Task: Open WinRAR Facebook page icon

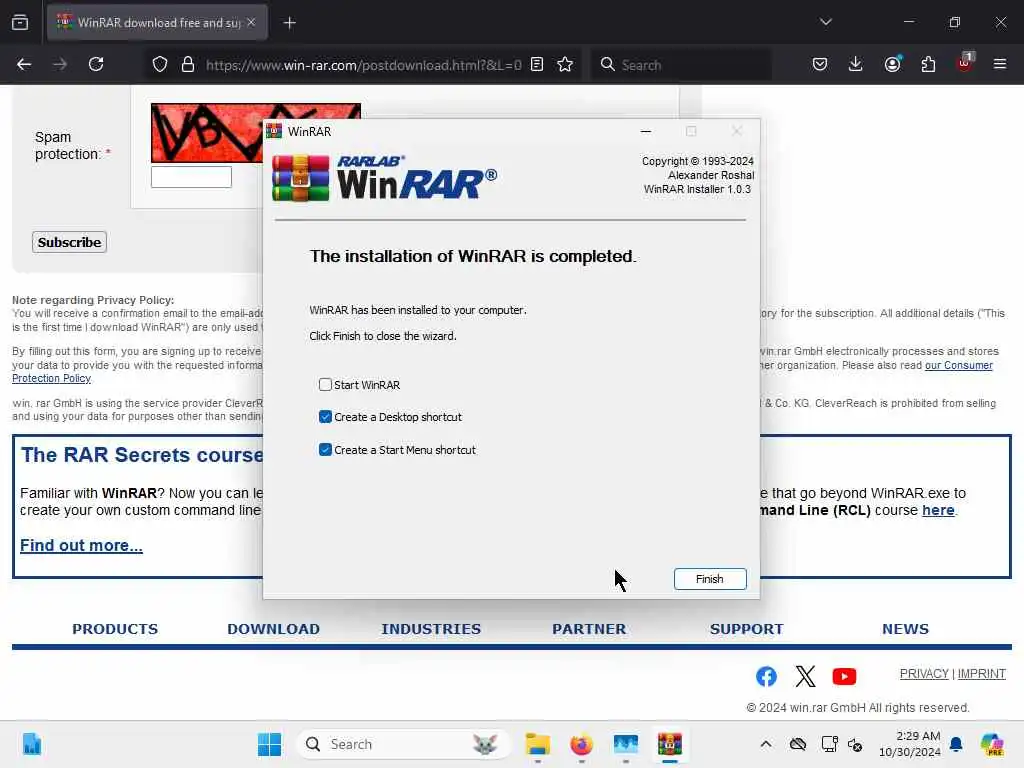Action: [x=766, y=677]
